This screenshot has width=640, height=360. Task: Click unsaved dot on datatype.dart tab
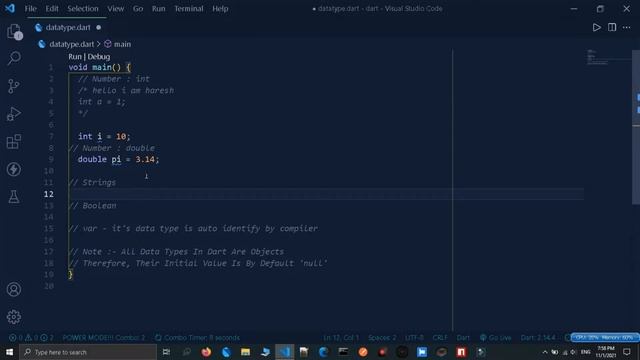point(98,27)
